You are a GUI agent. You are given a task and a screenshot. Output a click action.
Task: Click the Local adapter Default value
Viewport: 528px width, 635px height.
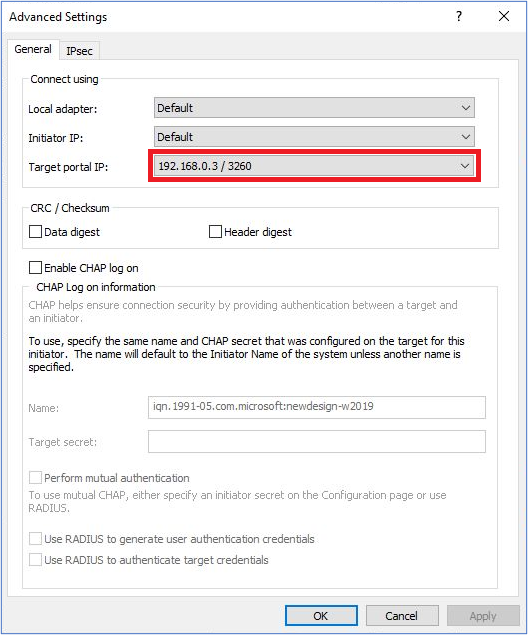pos(175,108)
